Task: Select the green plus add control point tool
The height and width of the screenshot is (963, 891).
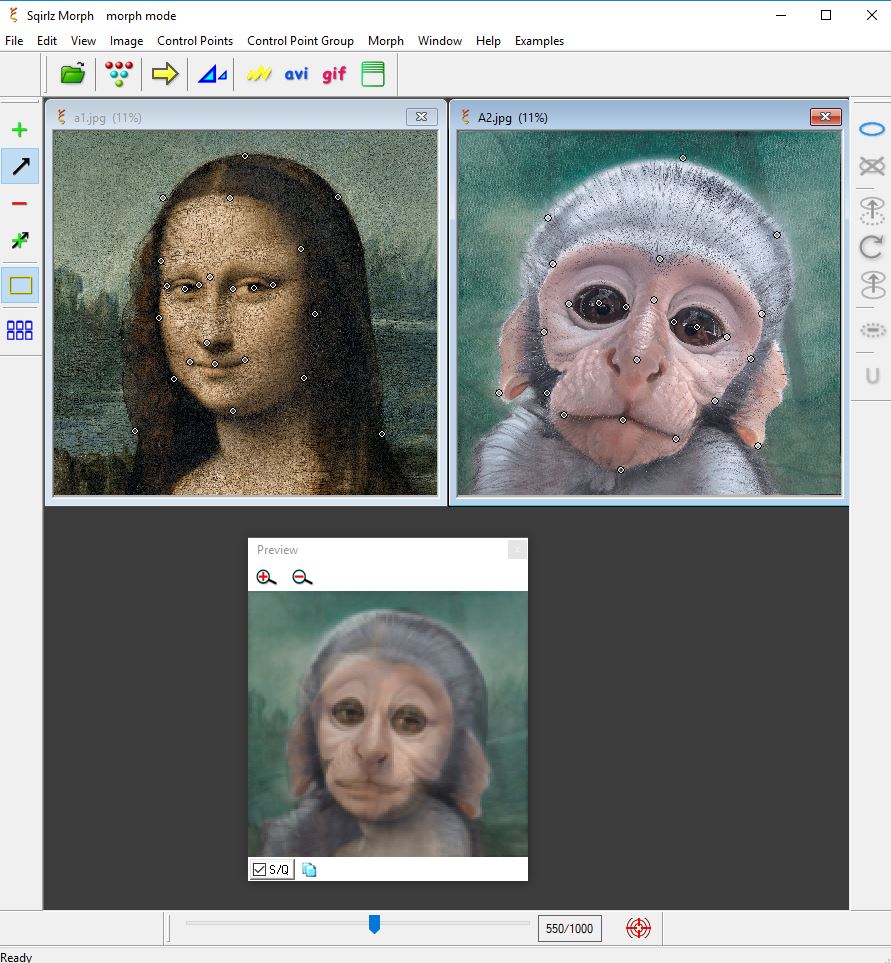Action: pos(20,130)
